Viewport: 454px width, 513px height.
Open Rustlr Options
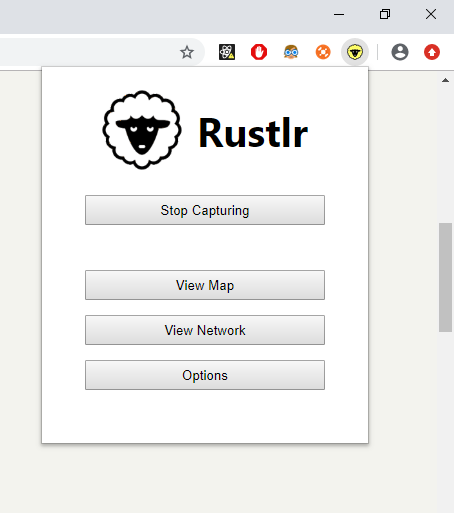tap(205, 375)
